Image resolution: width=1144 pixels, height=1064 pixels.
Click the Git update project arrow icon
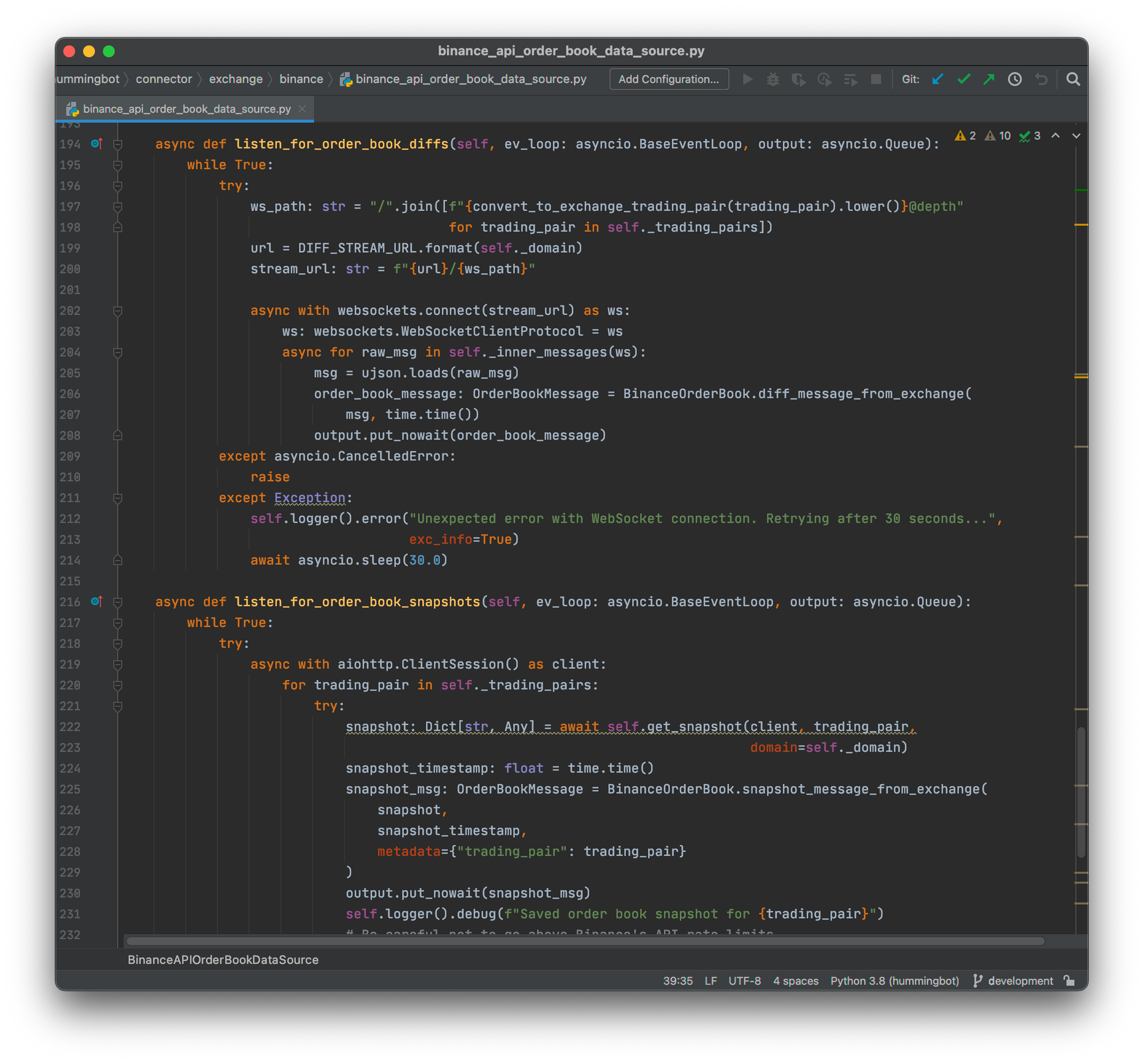click(x=938, y=79)
